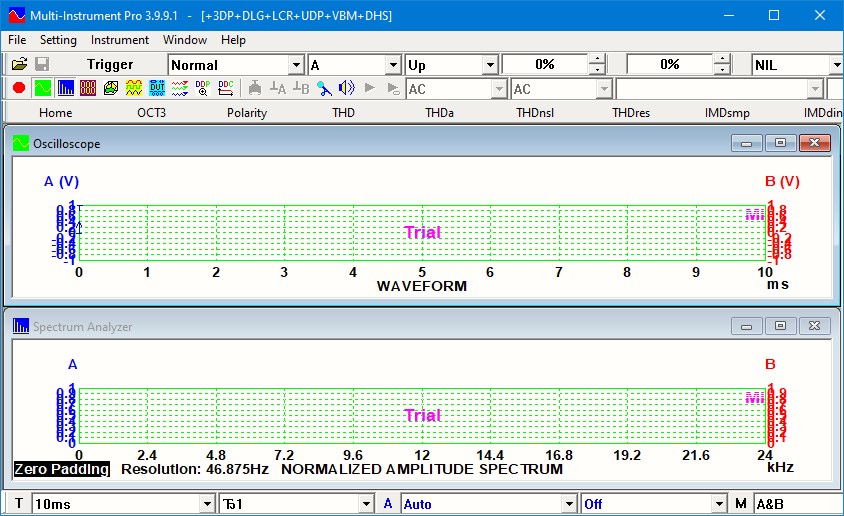Click the blue microphone input icon
The image size is (844, 516).
[x=324, y=88]
